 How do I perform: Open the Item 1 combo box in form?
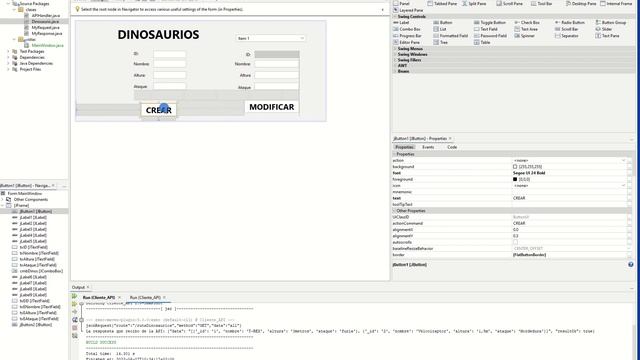coord(271,38)
